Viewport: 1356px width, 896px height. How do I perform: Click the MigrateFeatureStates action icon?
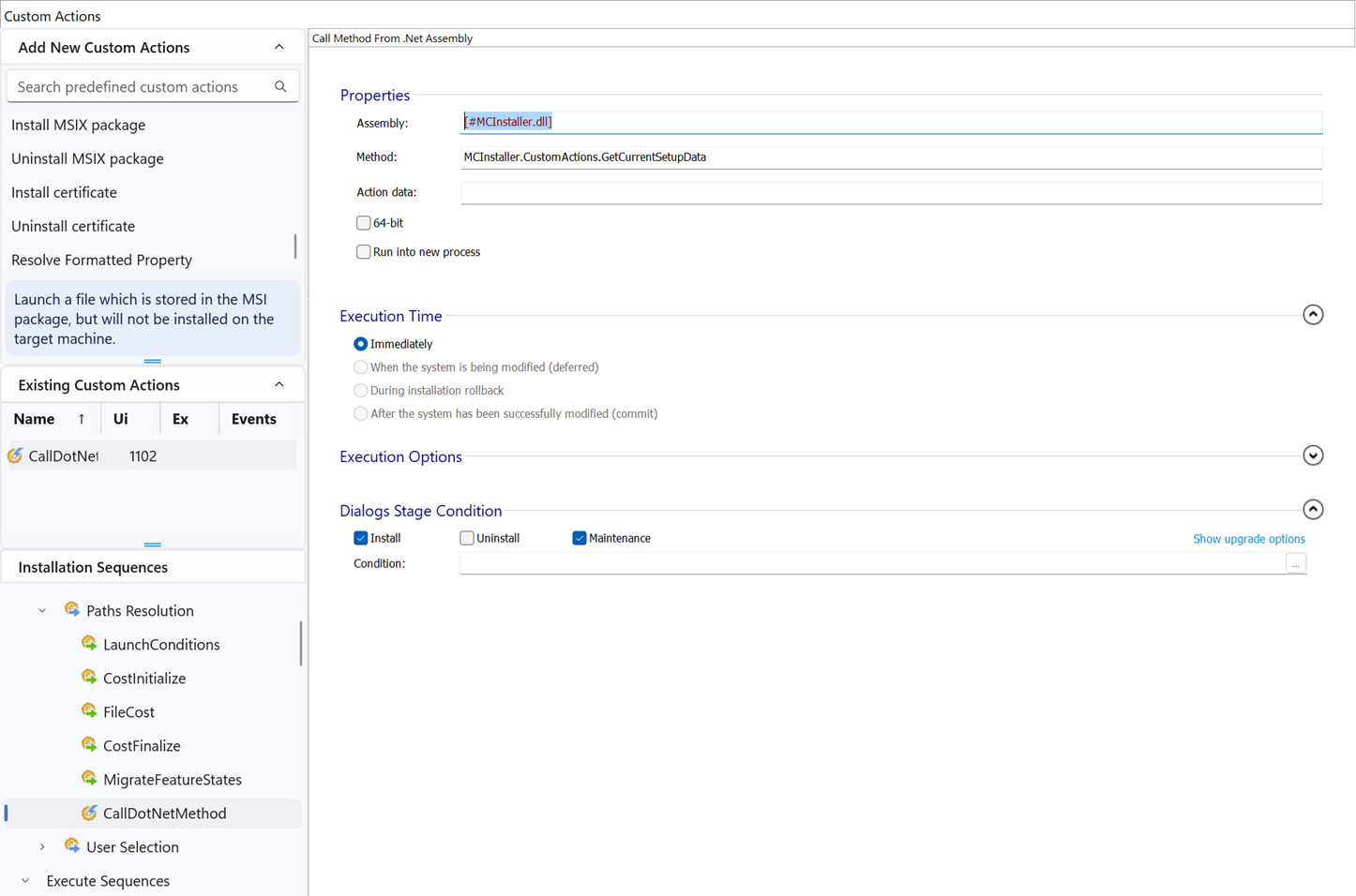click(89, 779)
